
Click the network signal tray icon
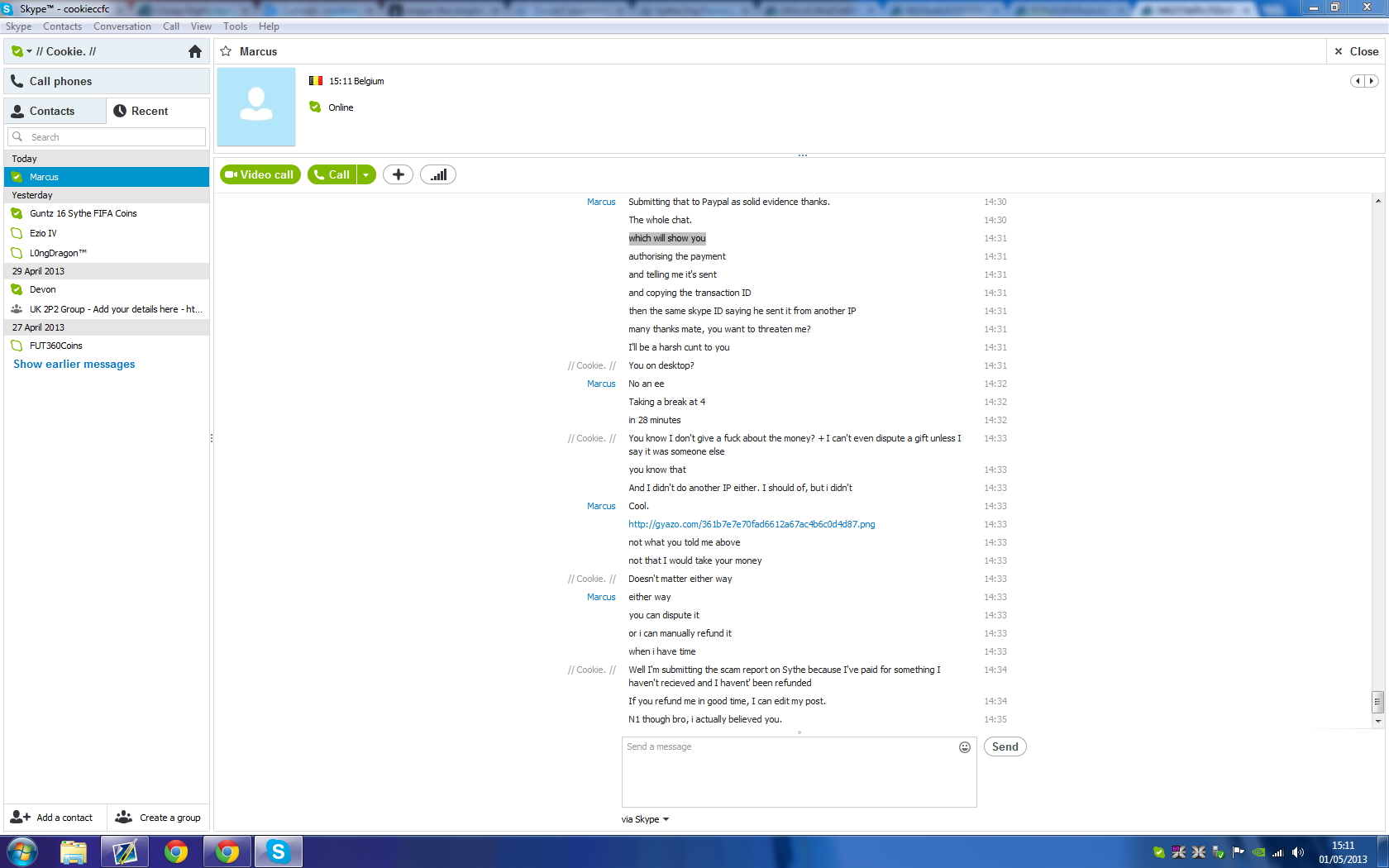pos(1278,852)
